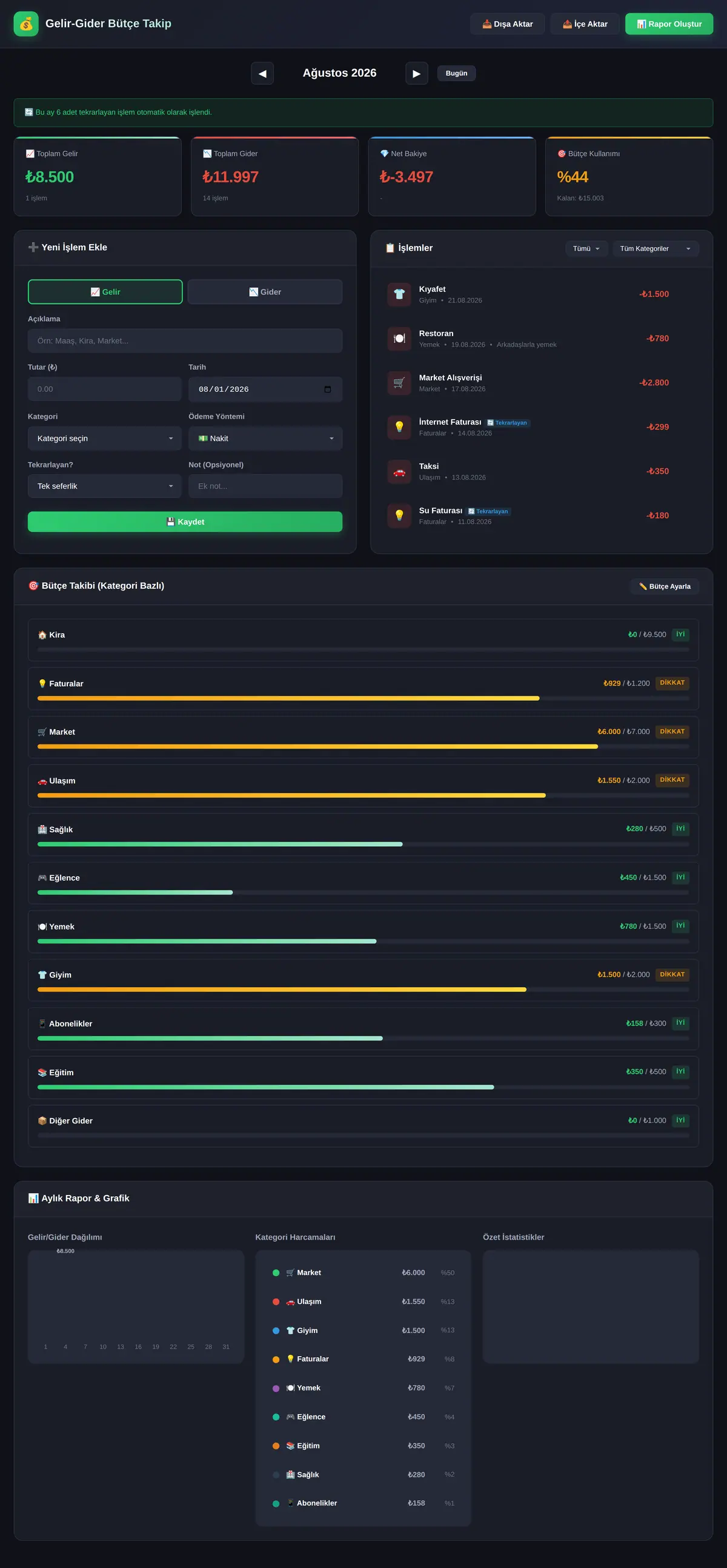The image size is (727, 1568).
Task: Select the Gelir transaction type
Action: click(105, 291)
